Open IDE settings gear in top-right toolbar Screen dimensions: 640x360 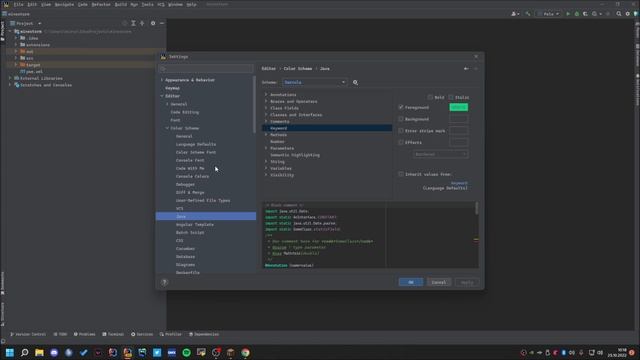628,14
